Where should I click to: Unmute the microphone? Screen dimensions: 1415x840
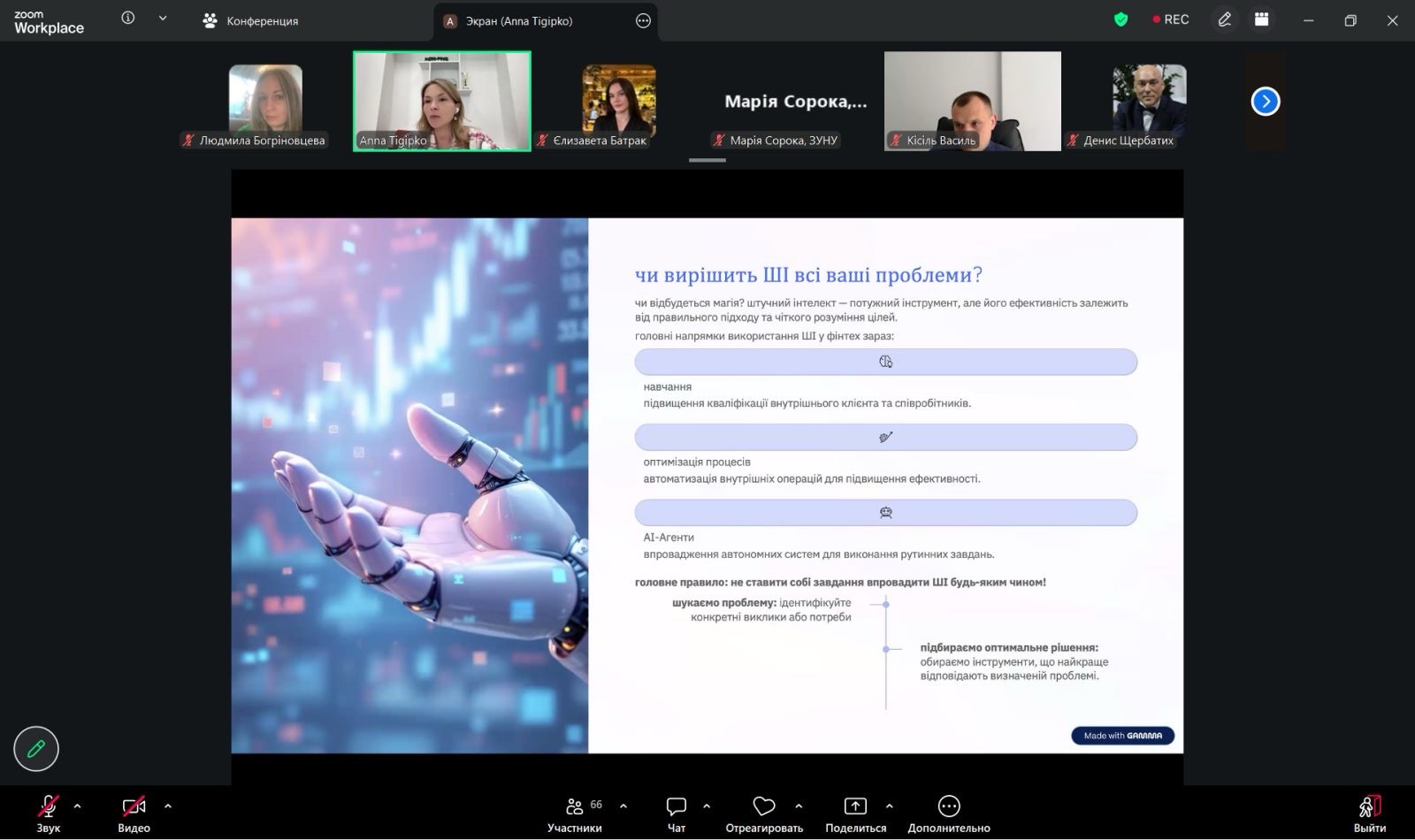pyautogui.click(x=49, y=813)
